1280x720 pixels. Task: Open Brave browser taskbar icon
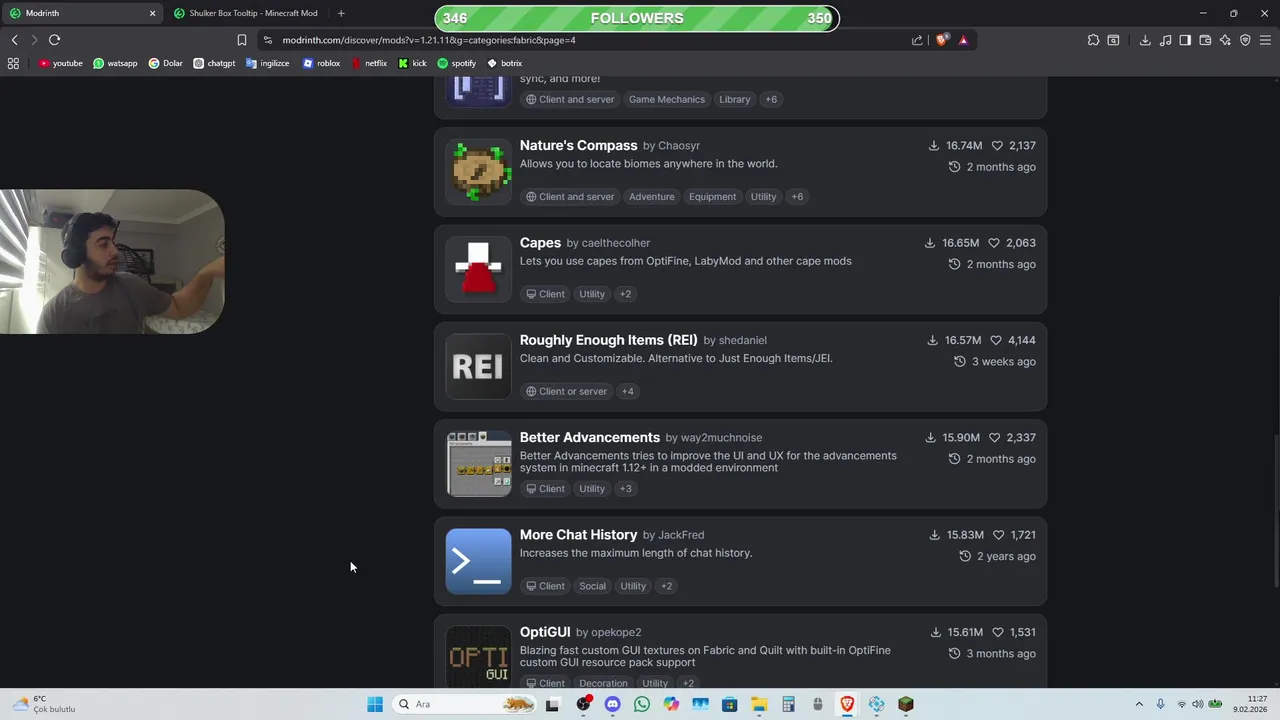click(x=847, y=704)
